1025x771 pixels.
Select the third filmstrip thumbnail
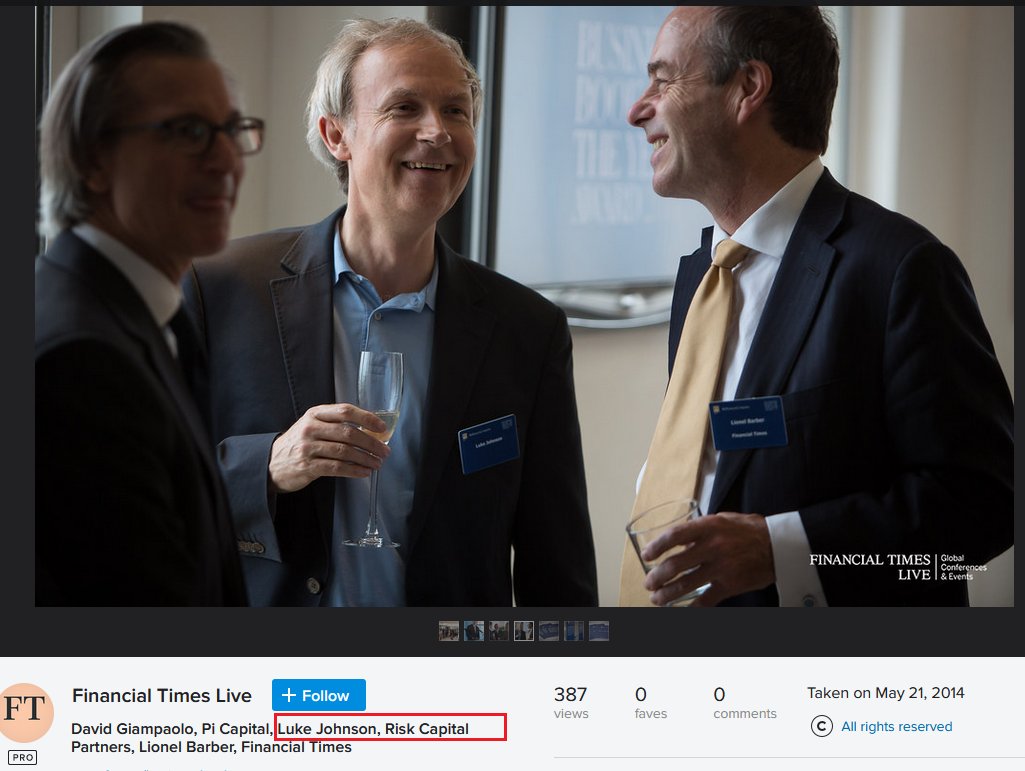click(x=499, y=631)
